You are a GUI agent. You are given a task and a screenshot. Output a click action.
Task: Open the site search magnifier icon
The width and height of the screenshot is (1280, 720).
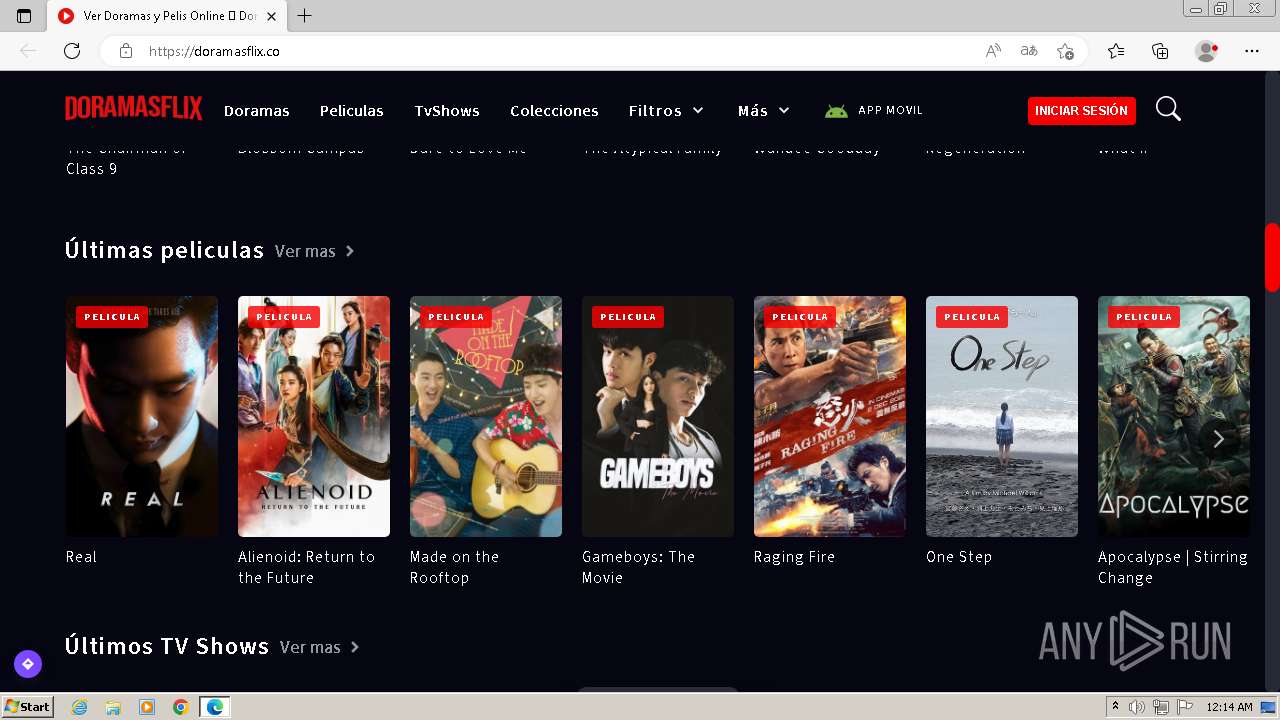[1168, 109]
